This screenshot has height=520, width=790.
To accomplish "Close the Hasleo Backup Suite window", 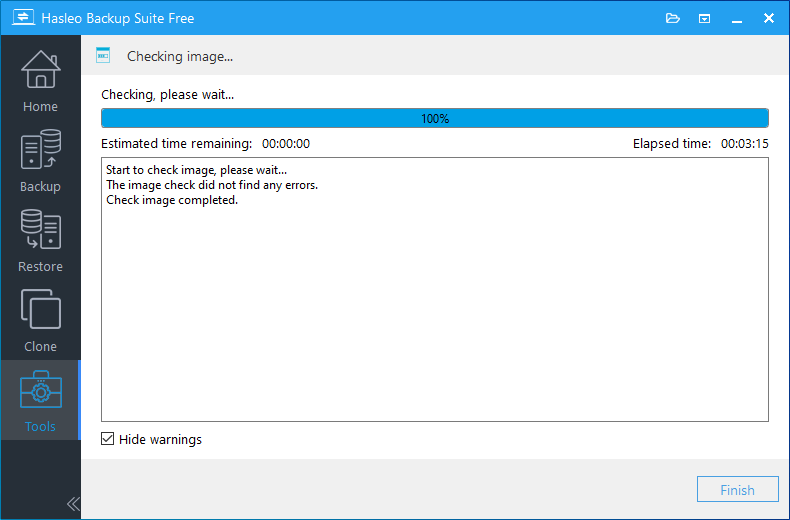I will (769, 18).
